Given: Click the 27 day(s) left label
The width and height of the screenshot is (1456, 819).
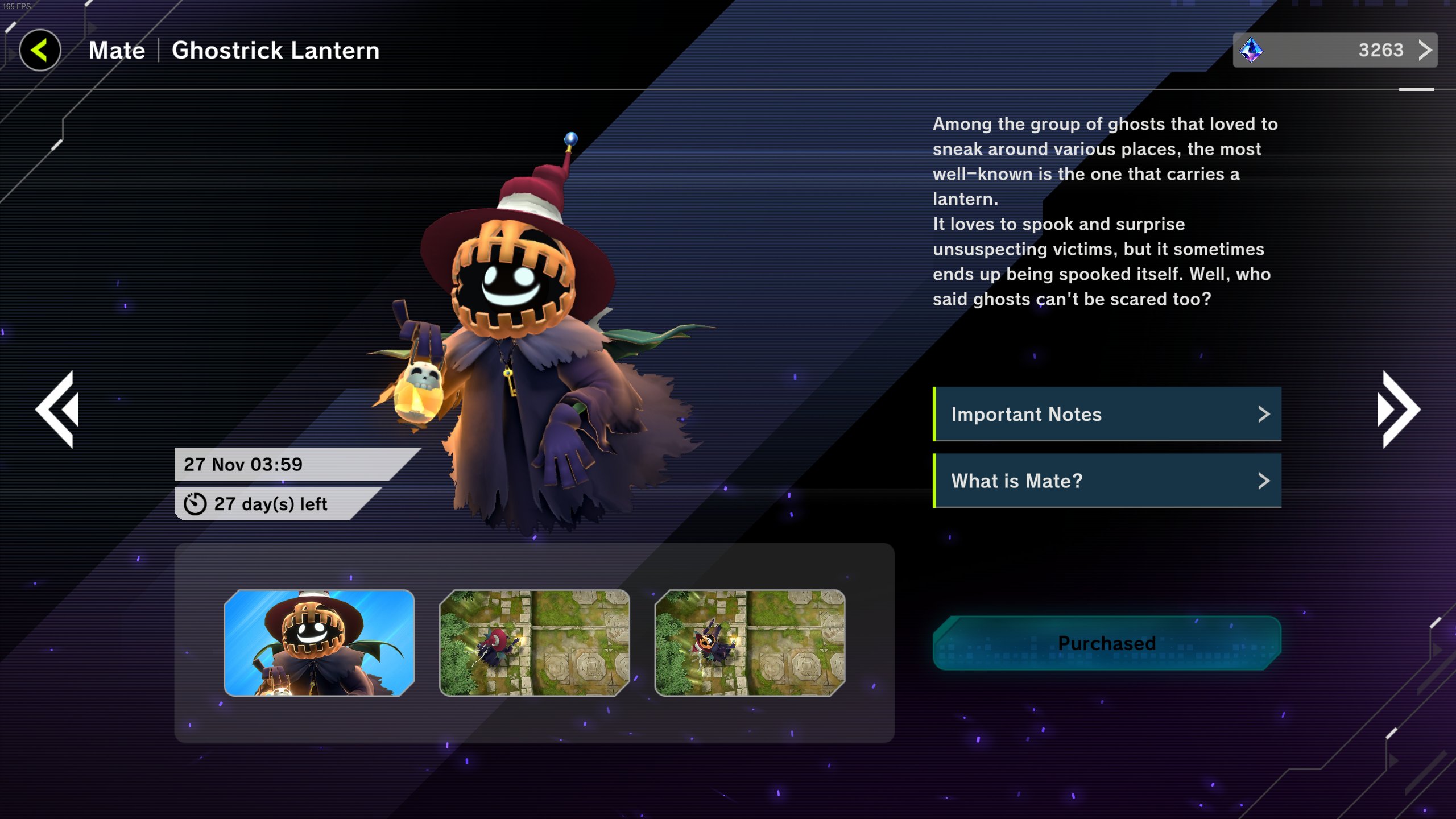Looking at the screenshot, I should tap(271, 504).
